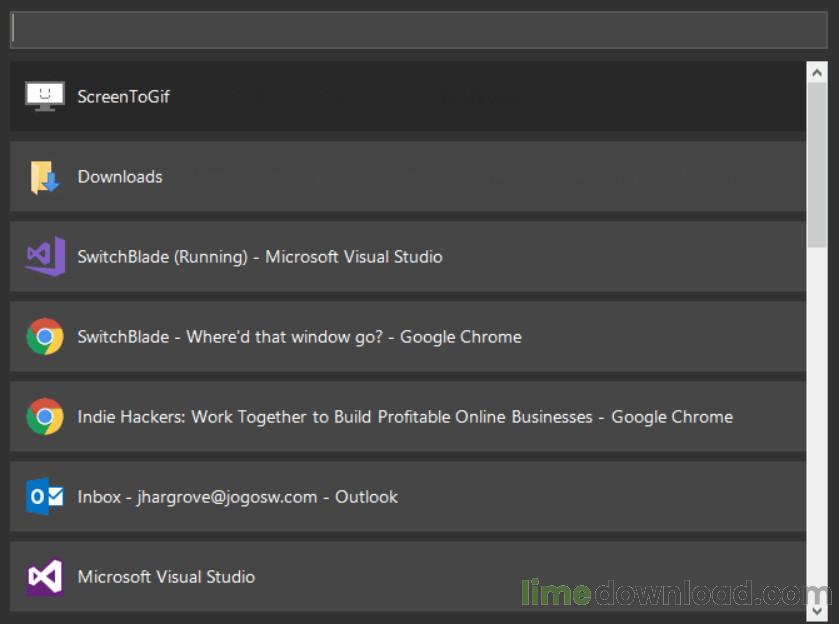The image size is (839, 624).
Task: Click the ScreenToGif monitor icon
Action: pyautogui.click(x=45, y=96)
